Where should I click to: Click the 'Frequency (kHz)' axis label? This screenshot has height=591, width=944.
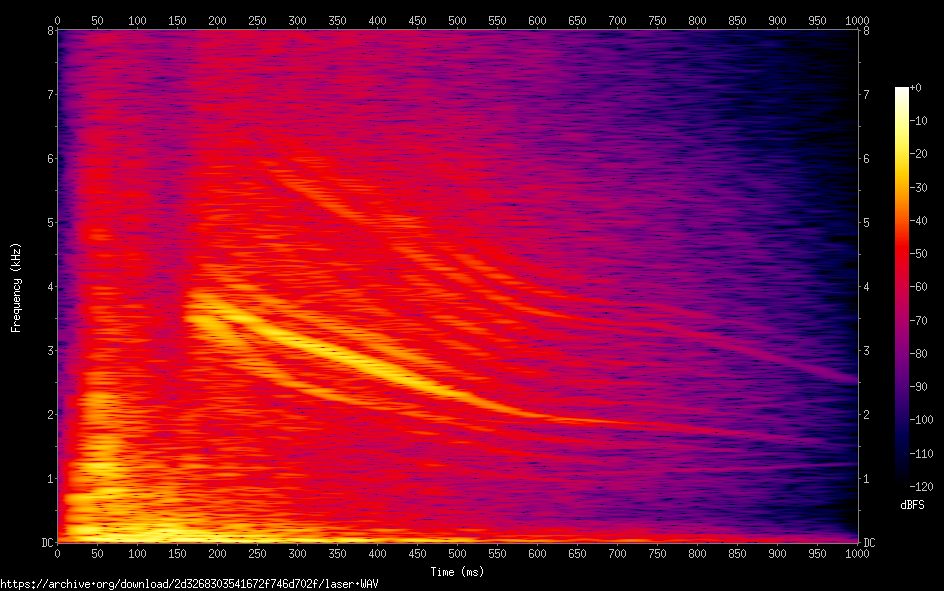16,287
